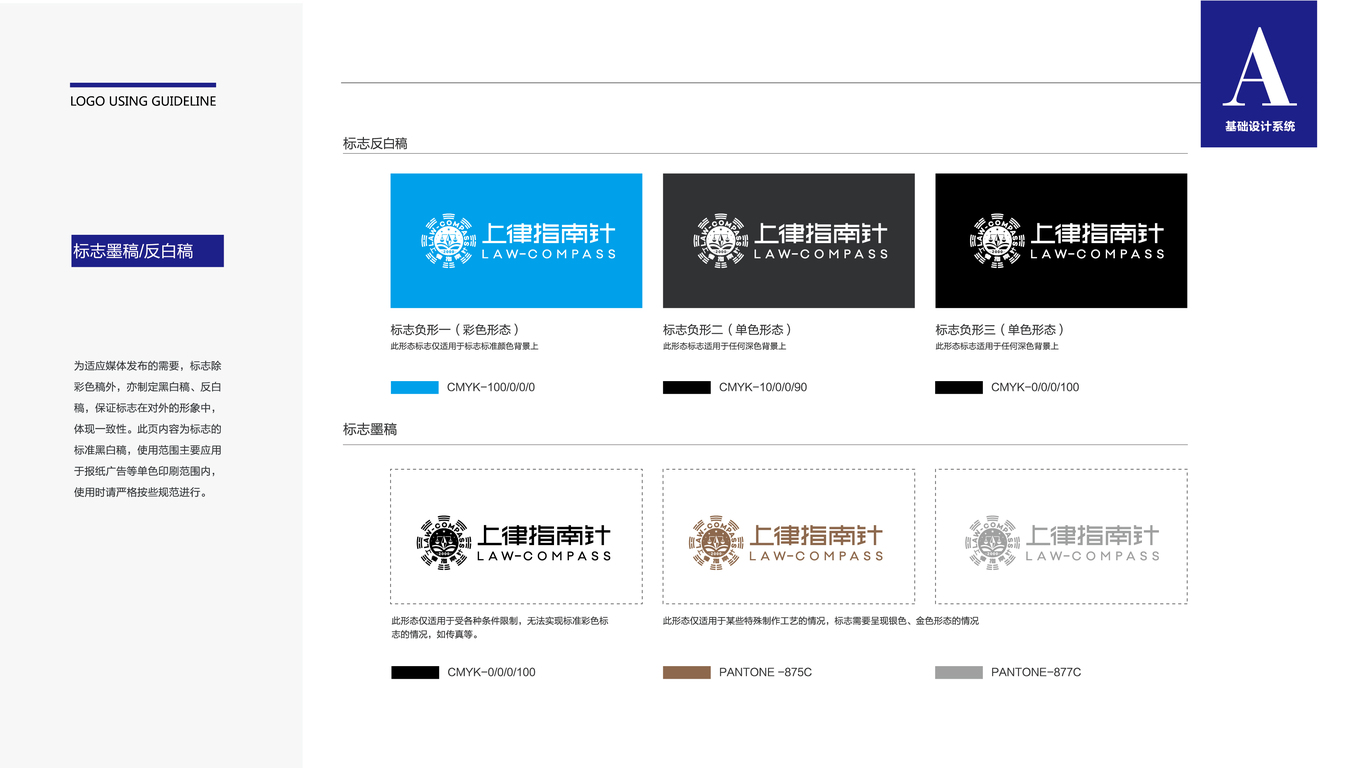Click the silver LAW-COMPASS text

tap(1092, 556)
